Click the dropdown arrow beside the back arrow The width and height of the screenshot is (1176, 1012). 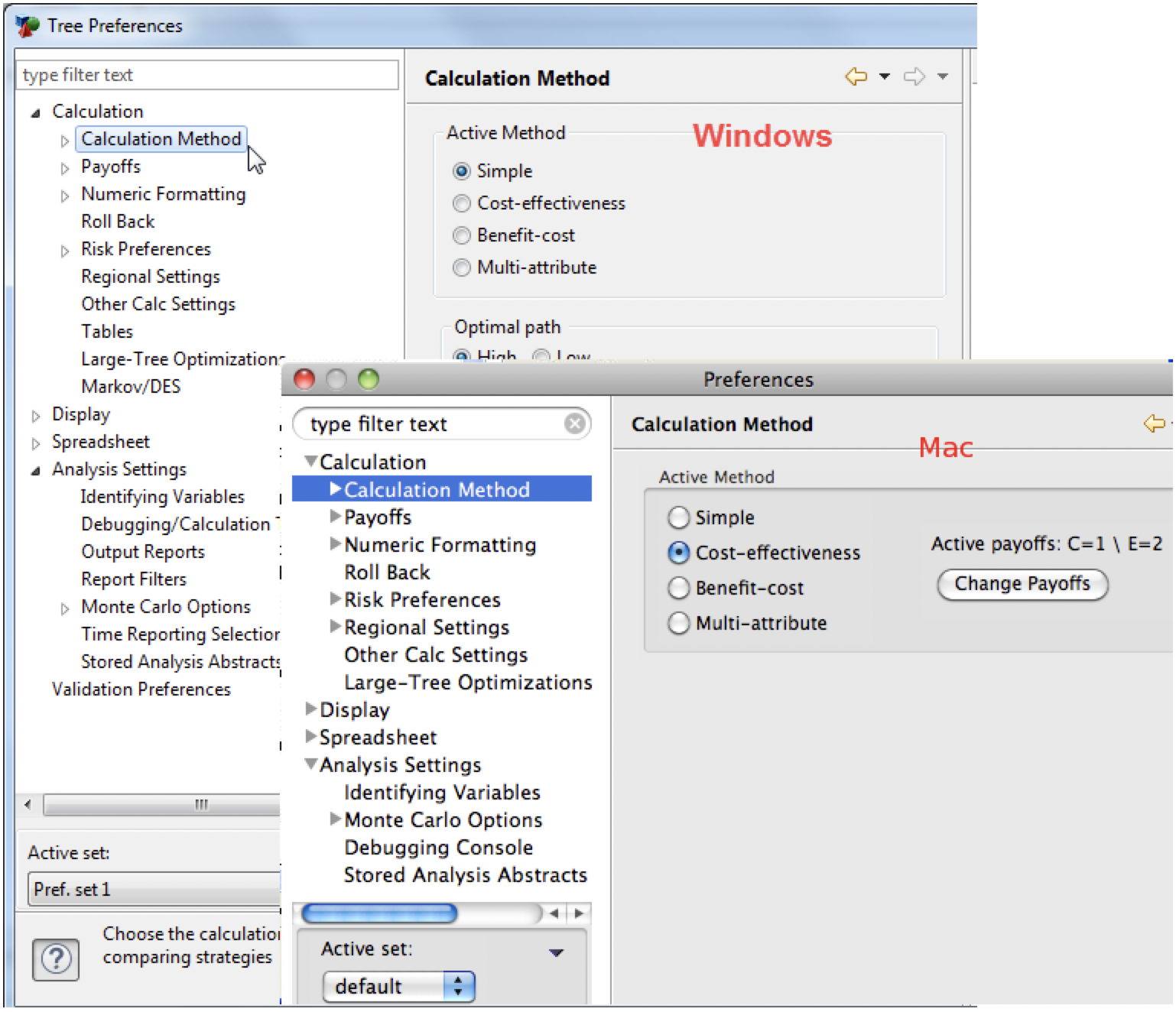pyautogui.click(x=883, y=77)
